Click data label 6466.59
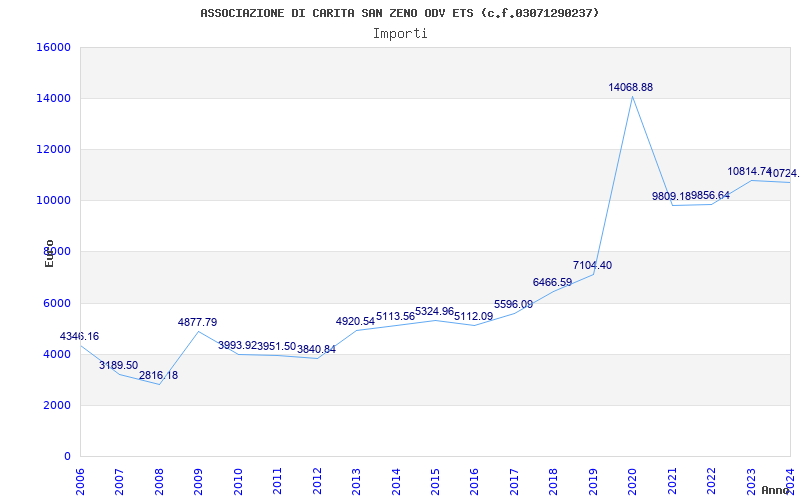Image resolution: width=800 pixels, height=500 pixels. [553, 282]
